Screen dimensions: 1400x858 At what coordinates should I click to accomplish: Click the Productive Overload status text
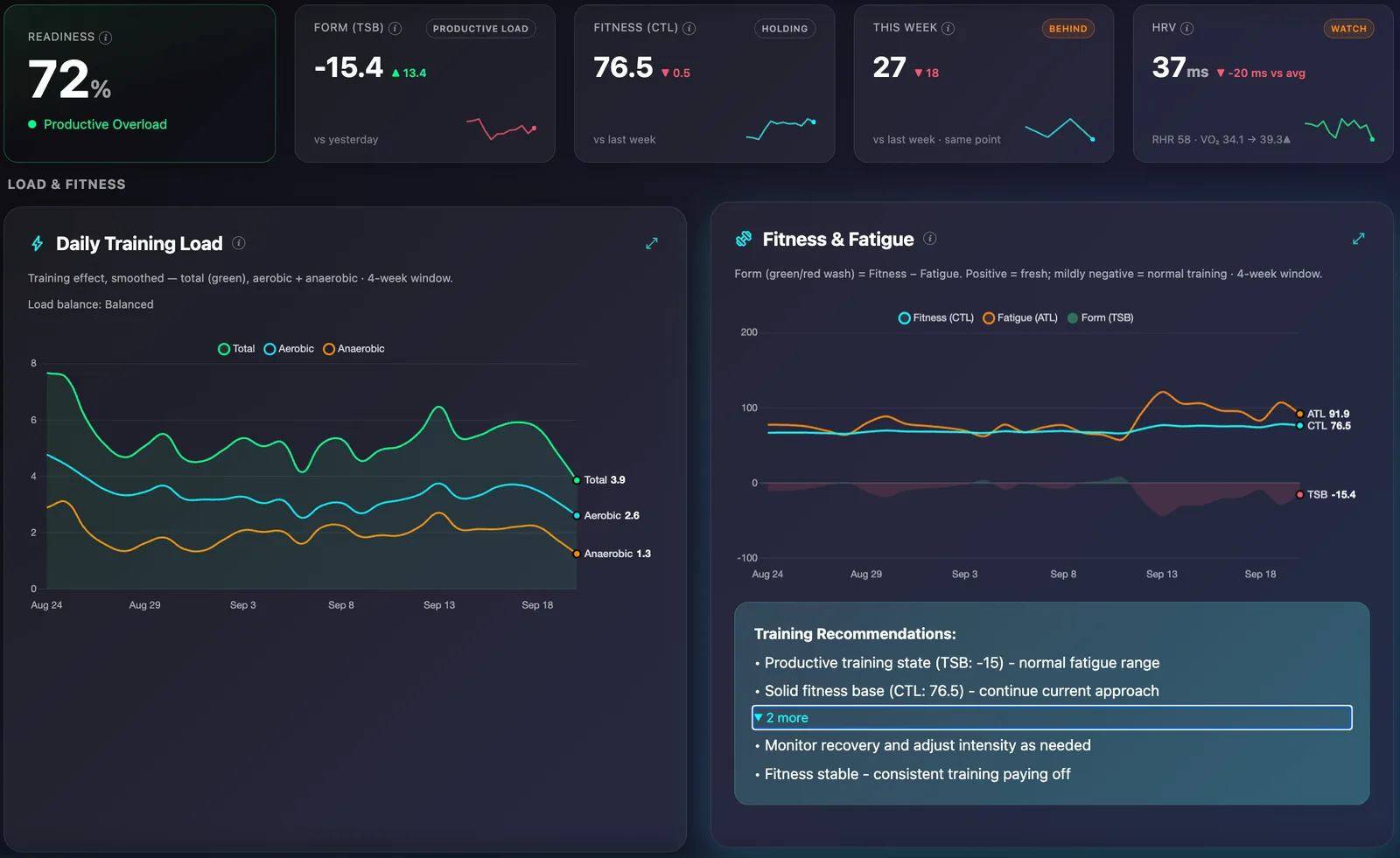tap(105, 124)
